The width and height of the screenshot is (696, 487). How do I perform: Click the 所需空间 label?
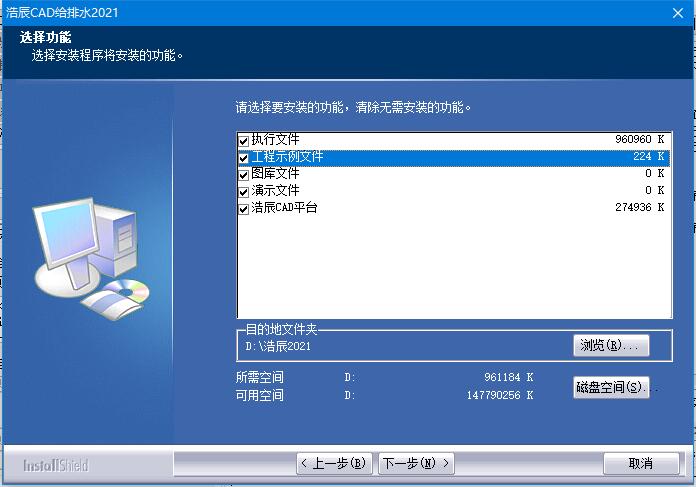tap(260, 377)
